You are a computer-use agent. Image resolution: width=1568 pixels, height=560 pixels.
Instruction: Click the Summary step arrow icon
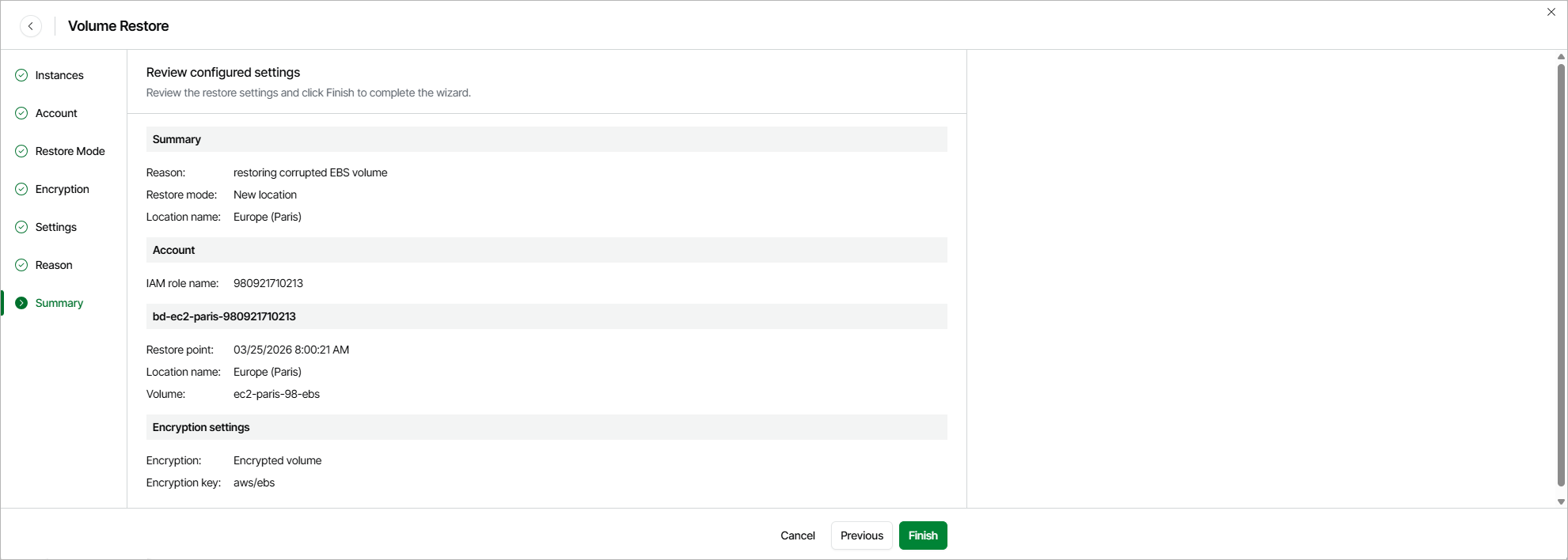[x=21, y=303]
